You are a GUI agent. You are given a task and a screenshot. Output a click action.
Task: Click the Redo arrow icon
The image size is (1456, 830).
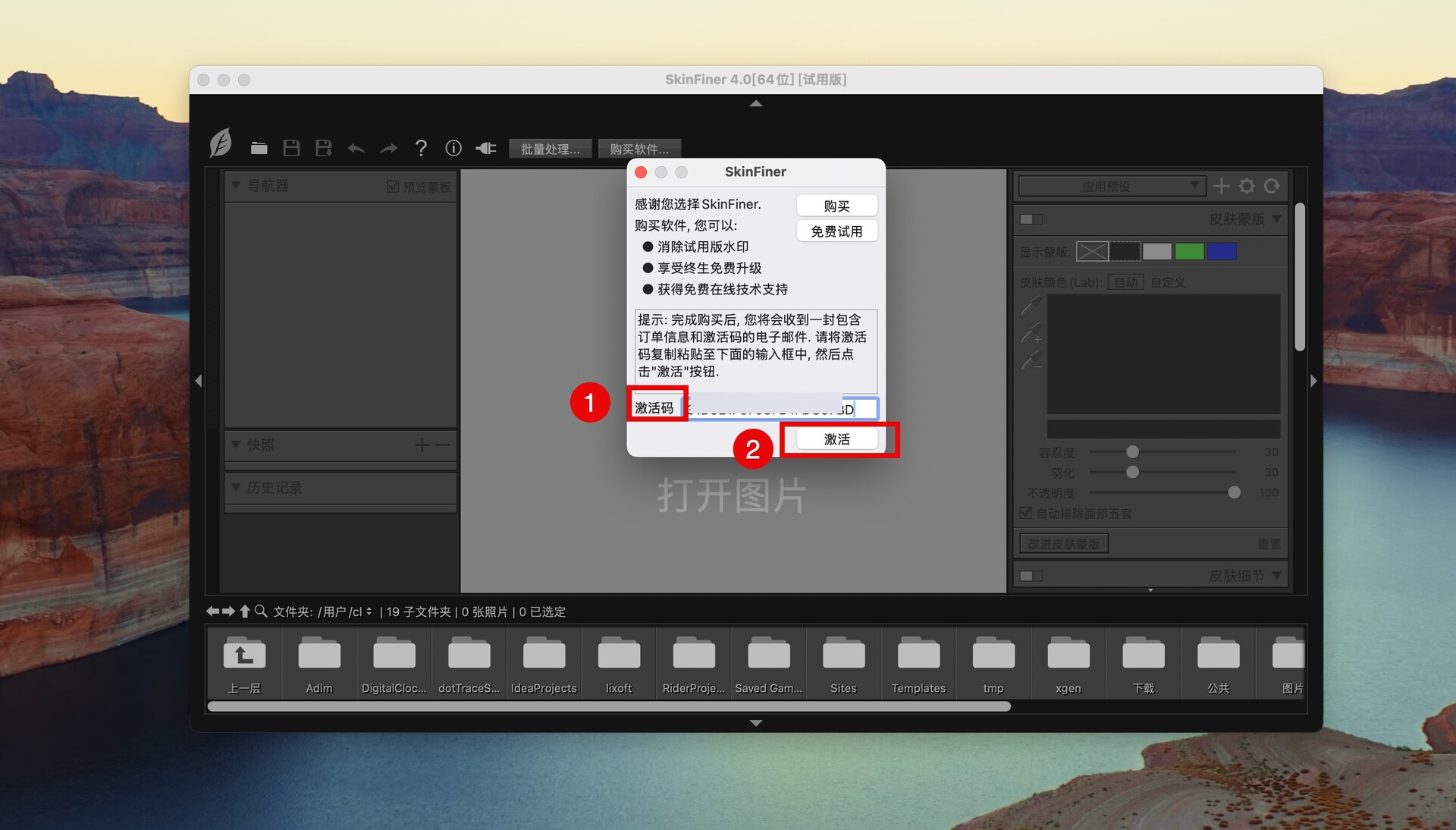click(388, 149)
